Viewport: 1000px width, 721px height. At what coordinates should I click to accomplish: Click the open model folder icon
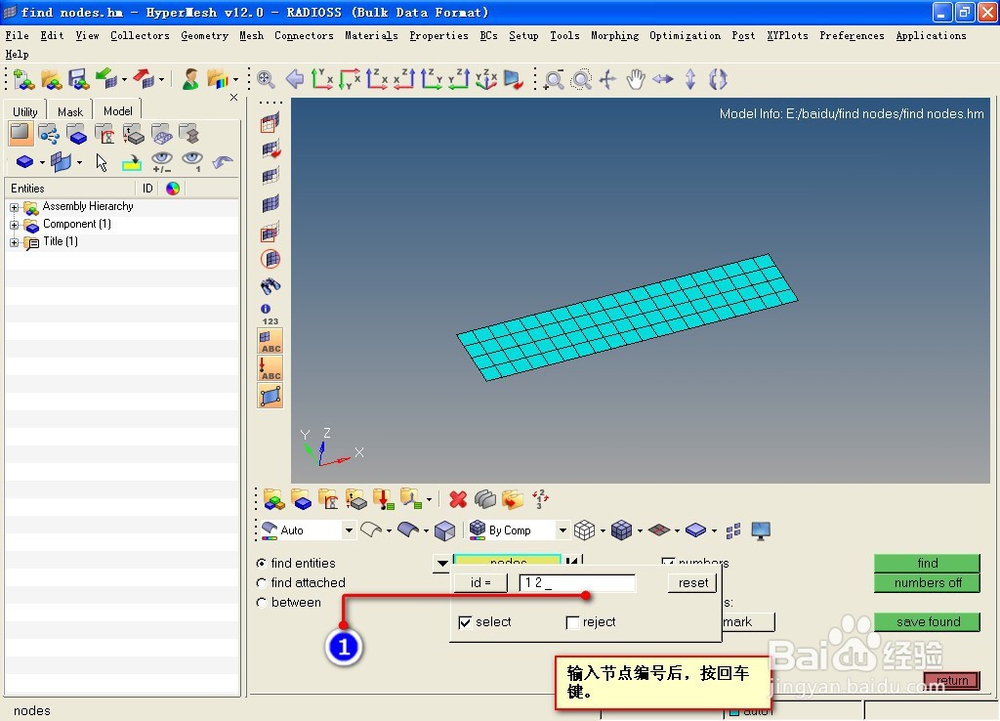[x=52, y=80]
